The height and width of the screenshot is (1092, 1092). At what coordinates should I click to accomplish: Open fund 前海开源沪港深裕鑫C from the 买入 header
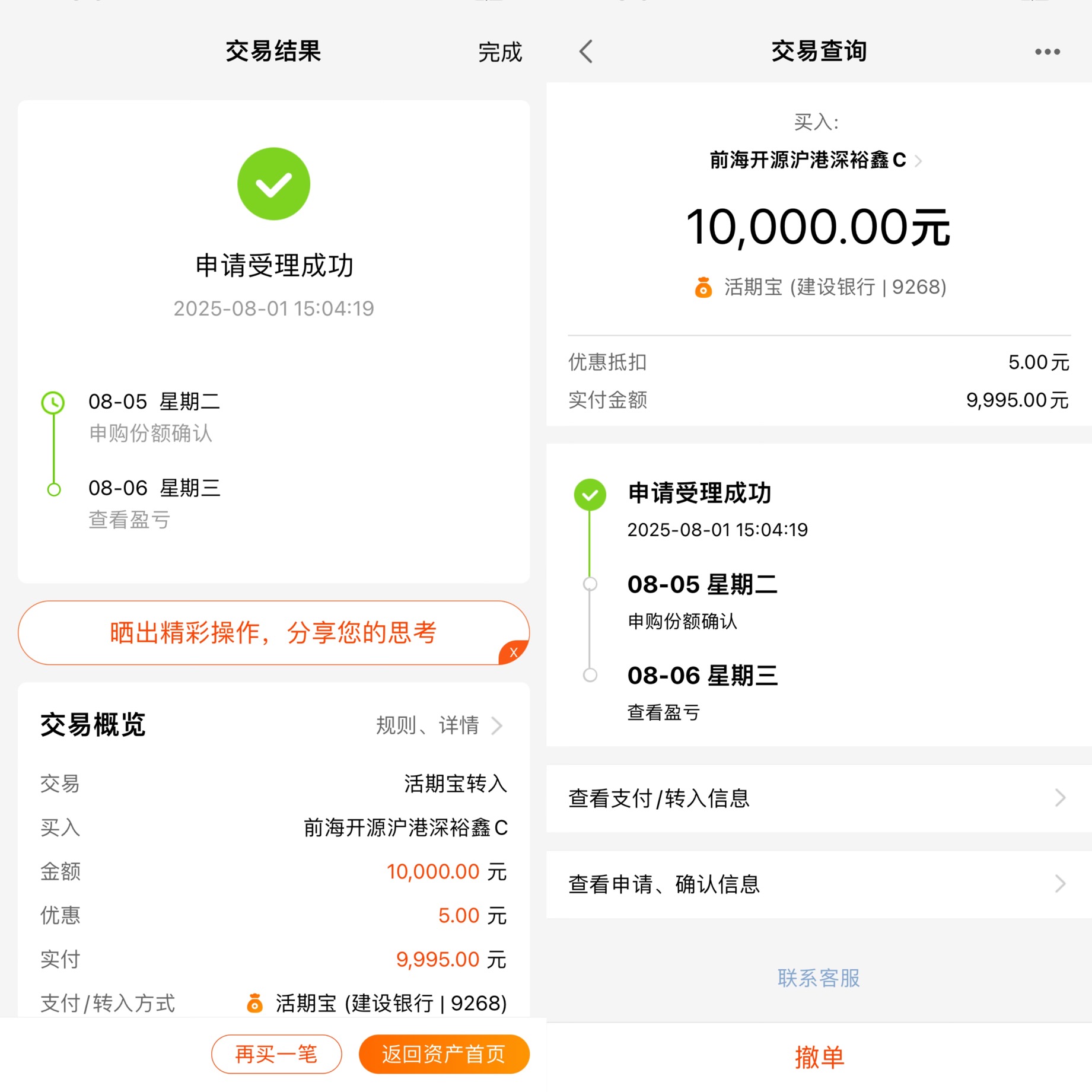(807, 160)
